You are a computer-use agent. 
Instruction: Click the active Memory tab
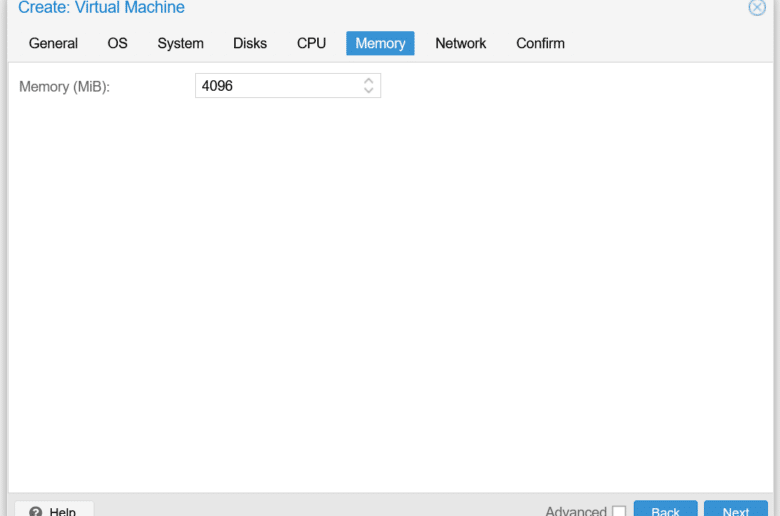[x=380, y=43]
